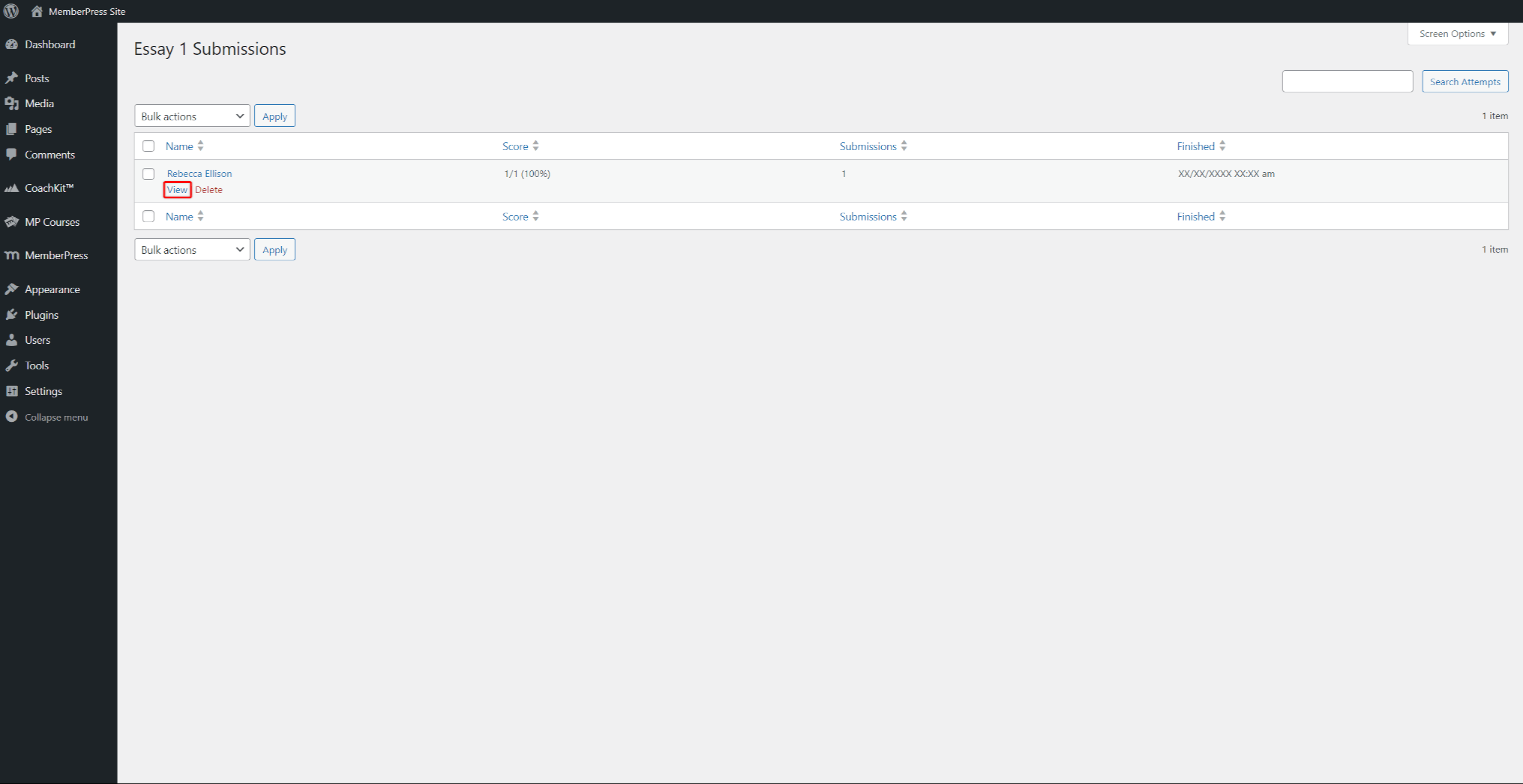The width and height of the screenshot is (1523, 784).
Task: Open Media library
Action: (x=40, y=103)
